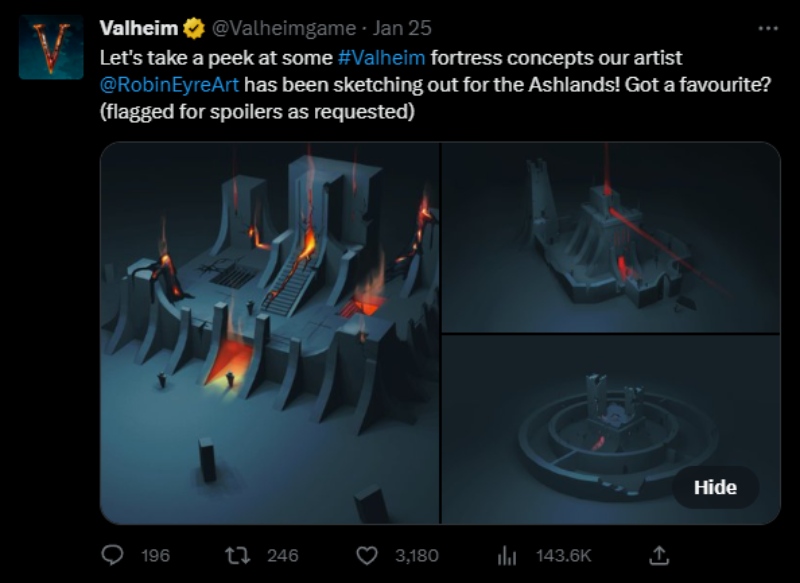800x583 pixels.
Task: Open the large left fortress image
Action: pyautogui.click(x=270, y=333)
